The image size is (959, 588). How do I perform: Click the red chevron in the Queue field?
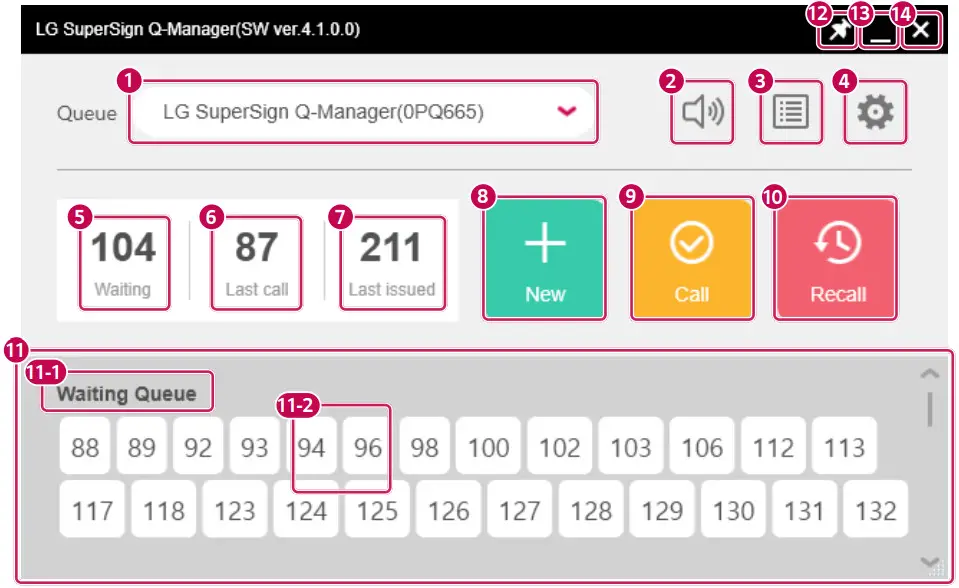[563, 112]
